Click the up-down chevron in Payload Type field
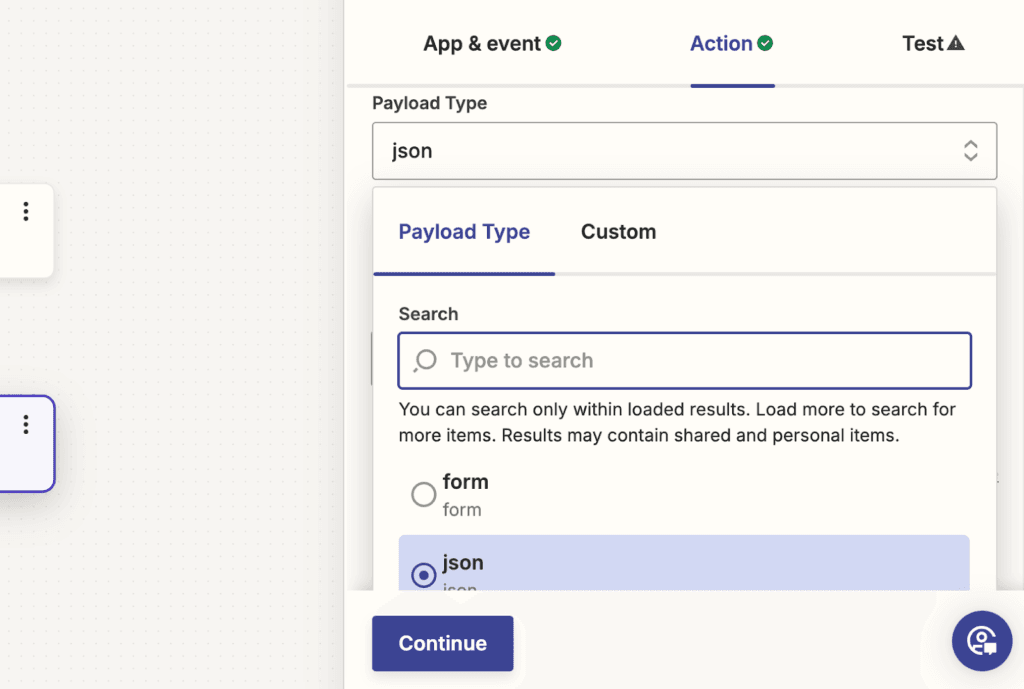Screen dimensions: 1024x689 (970, 151)
